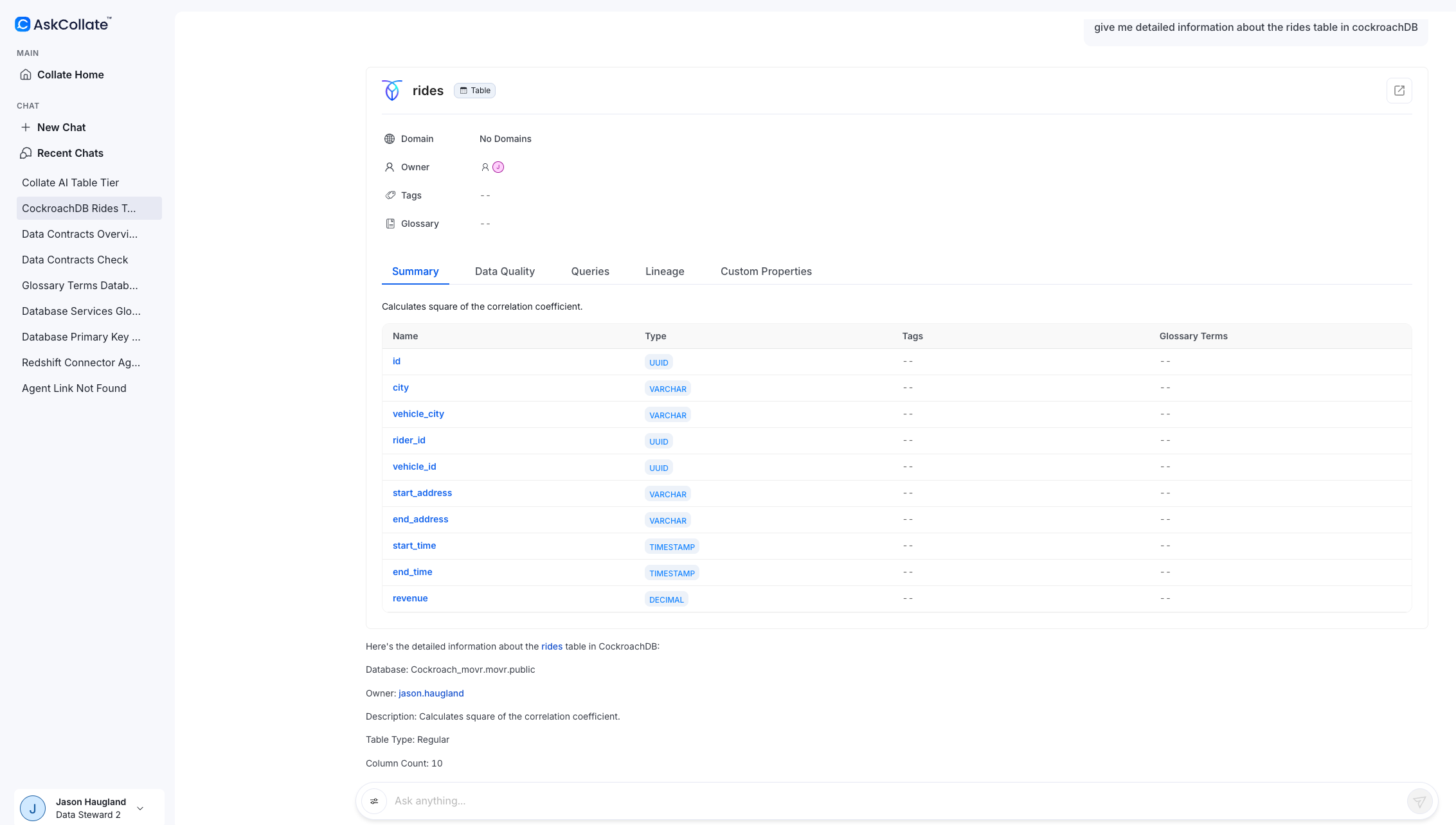This screenshot has width=1456, height=825.
Task: Switch to the Summary tab
Action: pos(415,271)
